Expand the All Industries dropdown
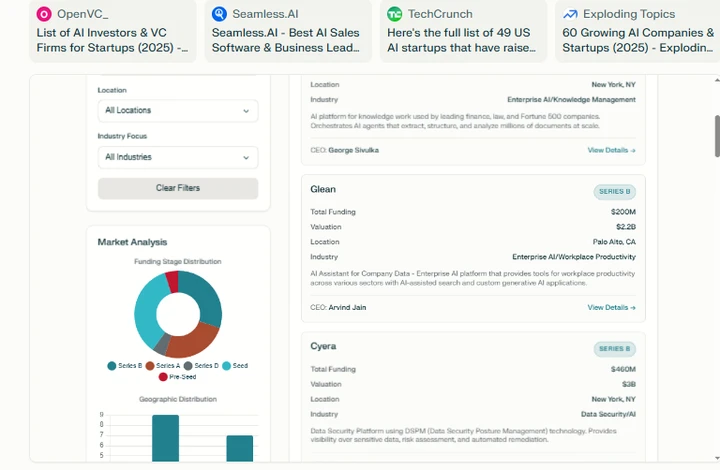Image resolution: width=720 pixels, height=470 pixels. click(177, 157)
